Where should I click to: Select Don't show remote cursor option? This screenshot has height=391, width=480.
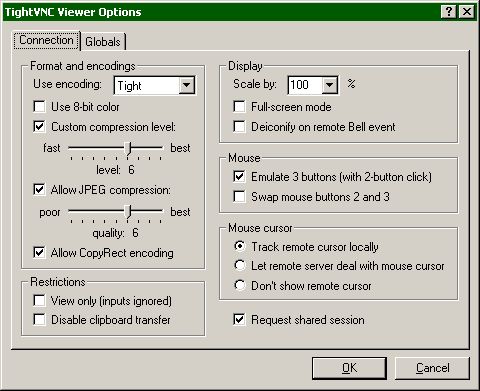(239, 285)
